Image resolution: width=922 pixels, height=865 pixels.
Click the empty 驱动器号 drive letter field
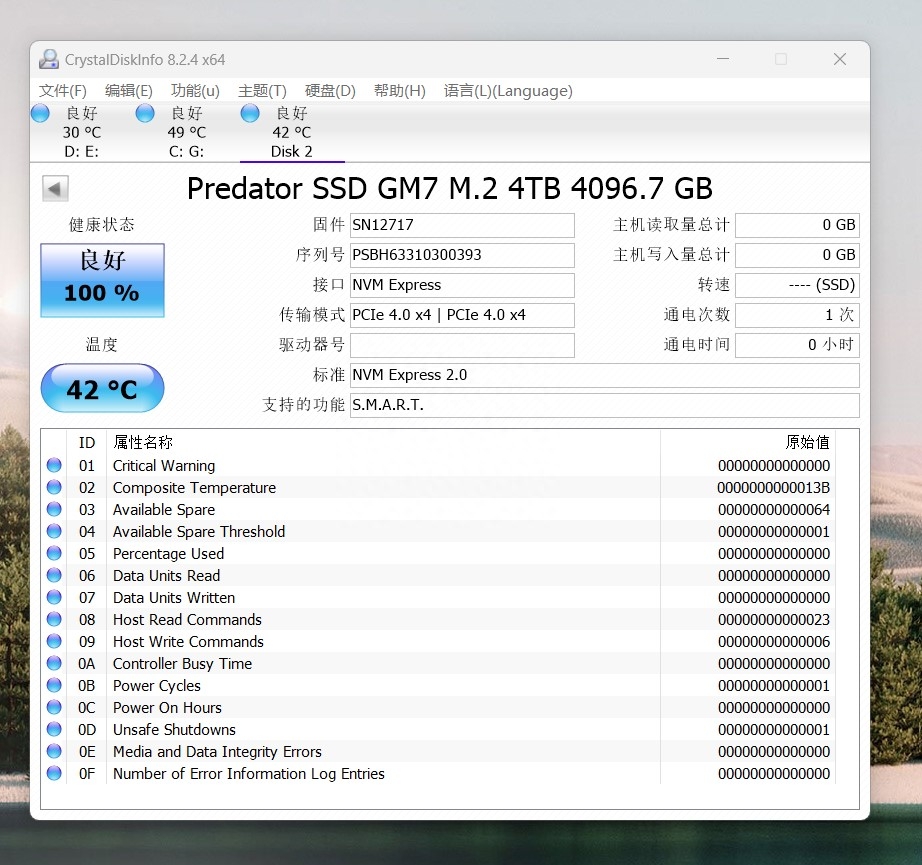click(x=462, y=345)
